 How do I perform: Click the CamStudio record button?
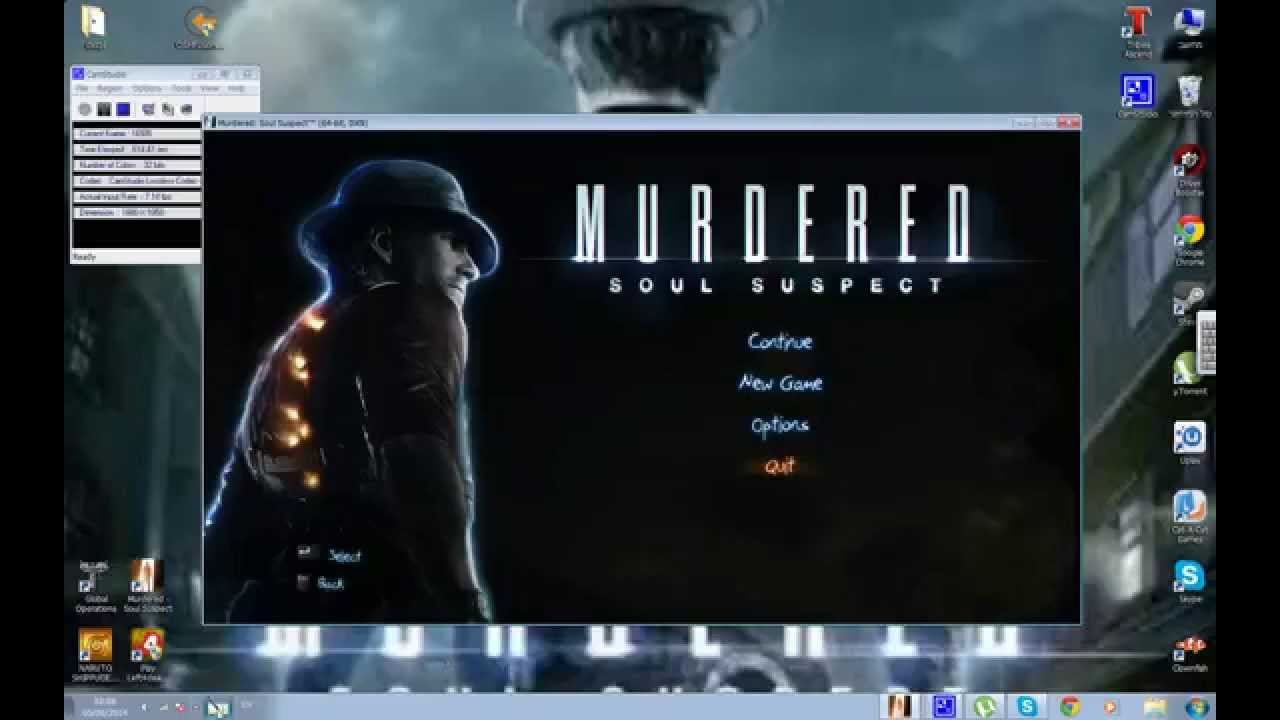point(85,109)
